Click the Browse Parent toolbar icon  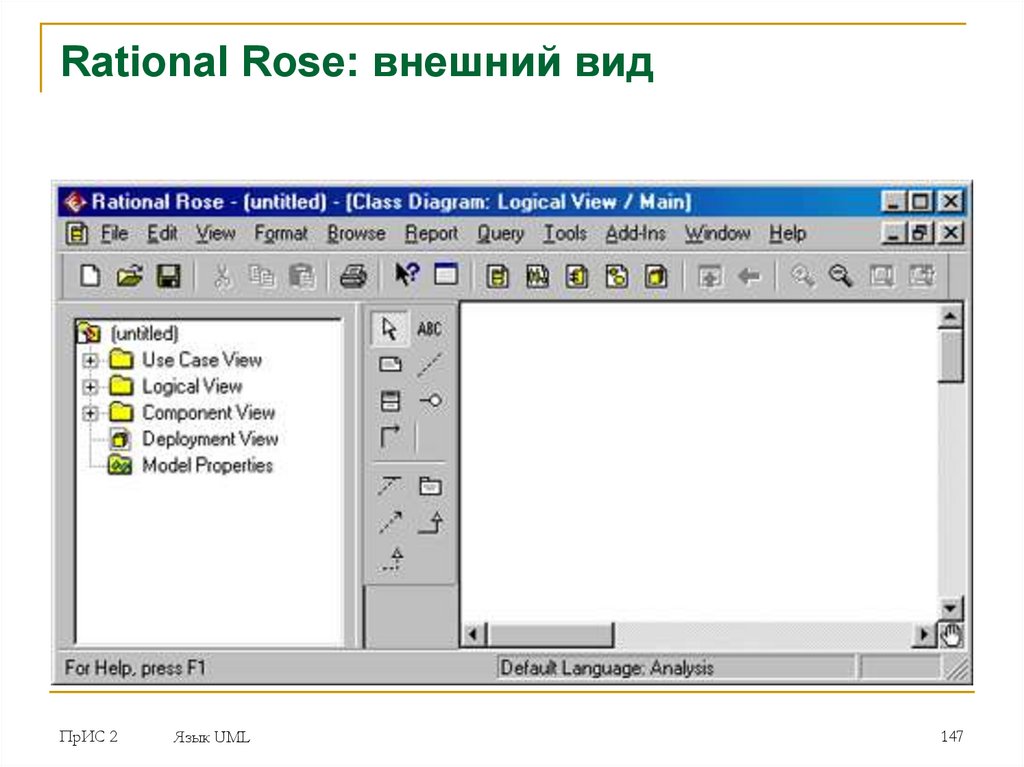710,276
